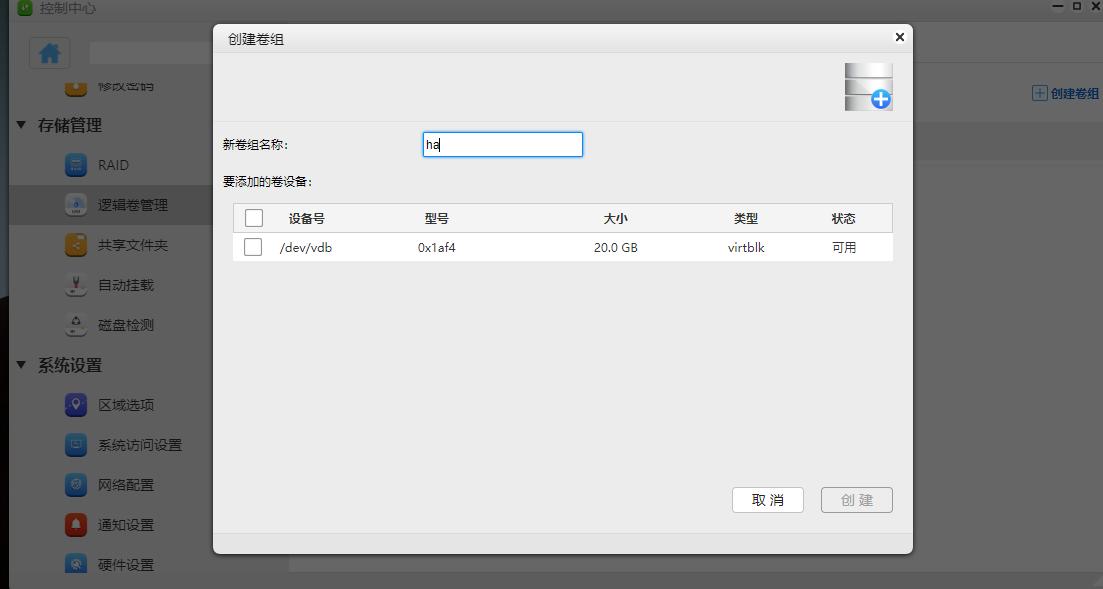The width and height of the screenshot is (1103, 589).
Task: Click the 控制中心 title bar label
Action: 66,8
